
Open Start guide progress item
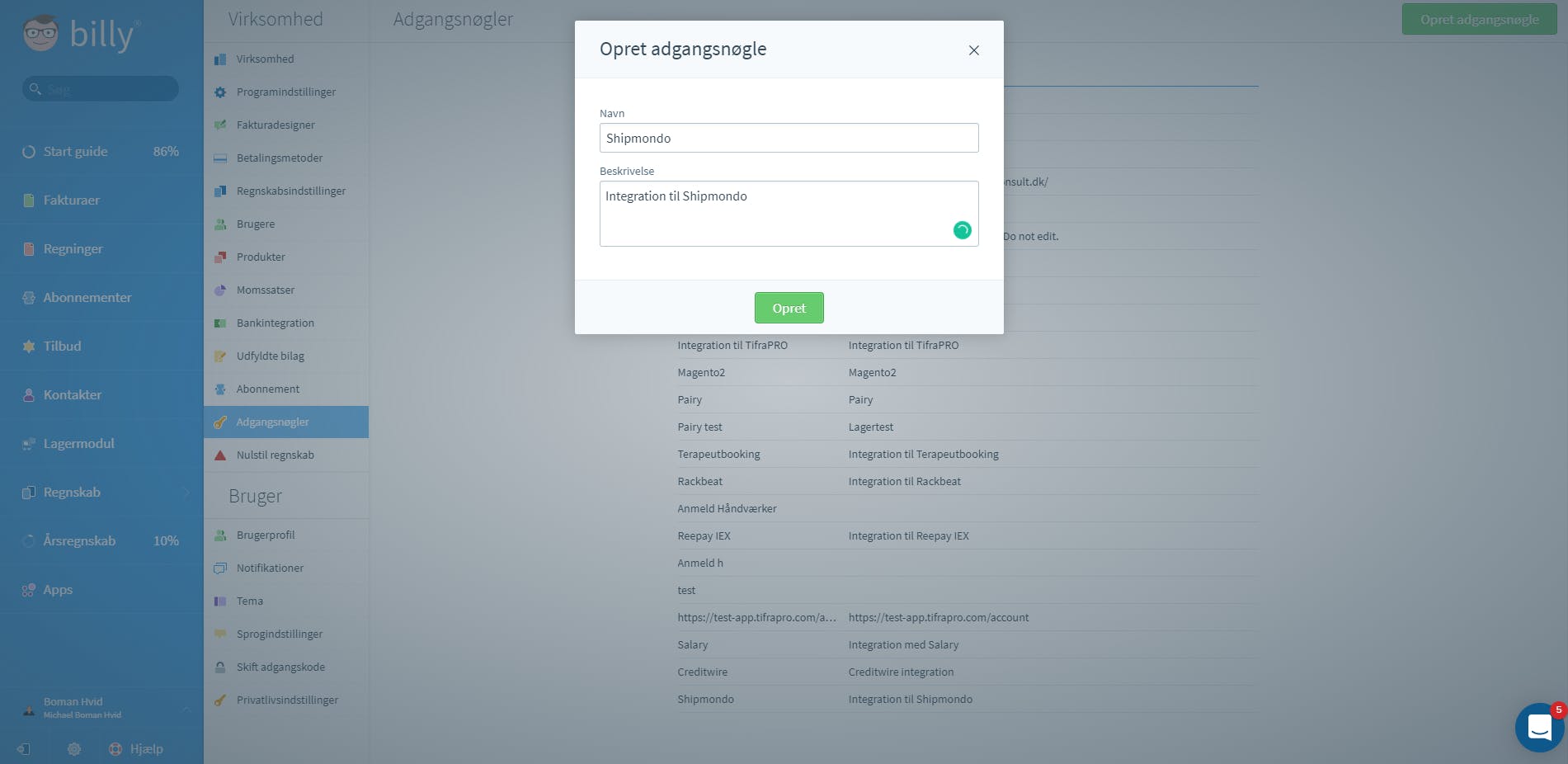[101, 152]
